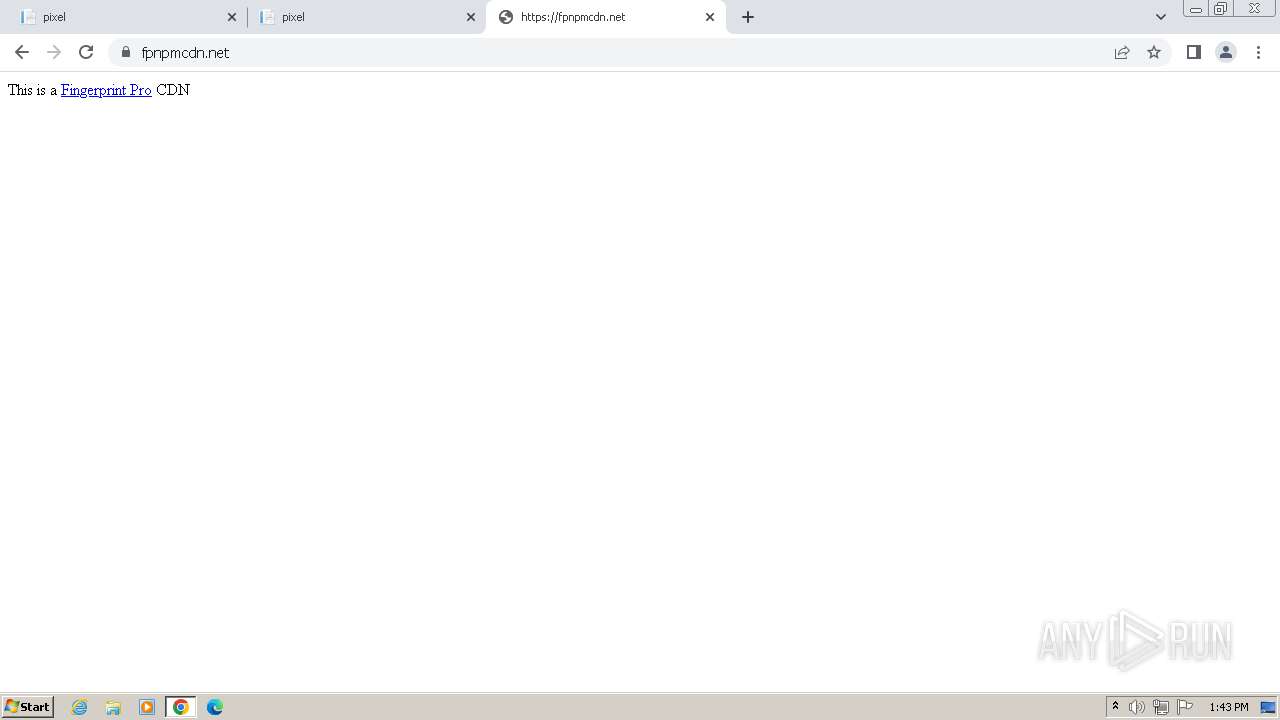Open a new tab with the plus button
Image resolution: width=1280 pixels, height=720 pixels.
click(x=748, y=17)
